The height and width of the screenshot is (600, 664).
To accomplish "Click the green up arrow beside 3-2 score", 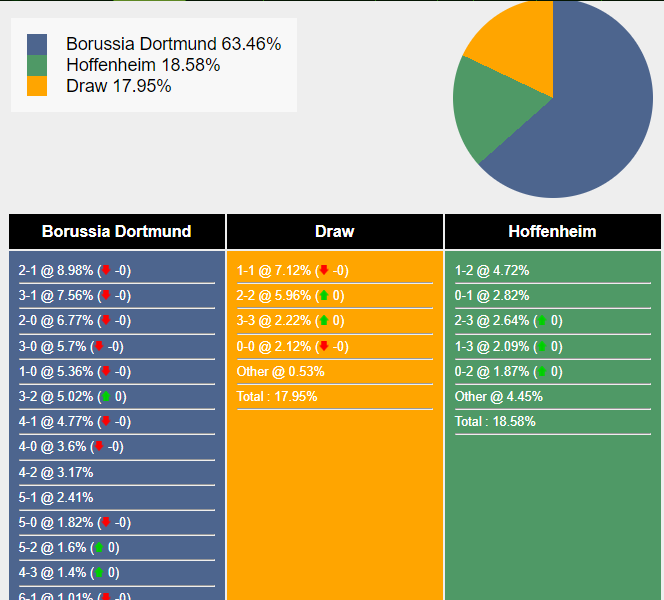I will [x=106, y=397].
